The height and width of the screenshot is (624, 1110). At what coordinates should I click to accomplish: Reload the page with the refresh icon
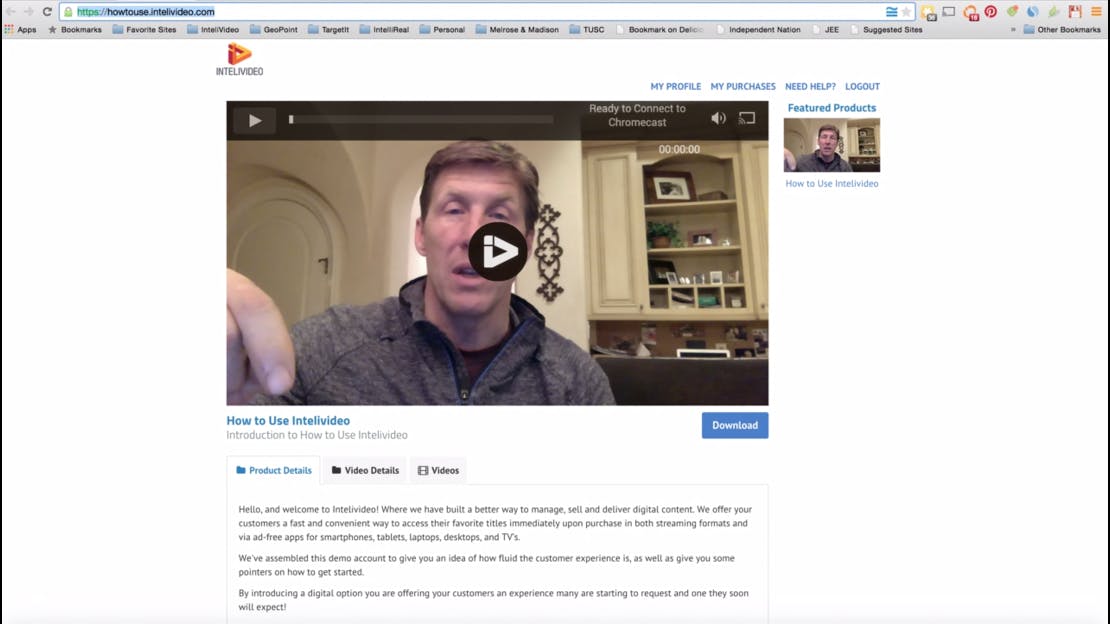click(x=47, y=11)
